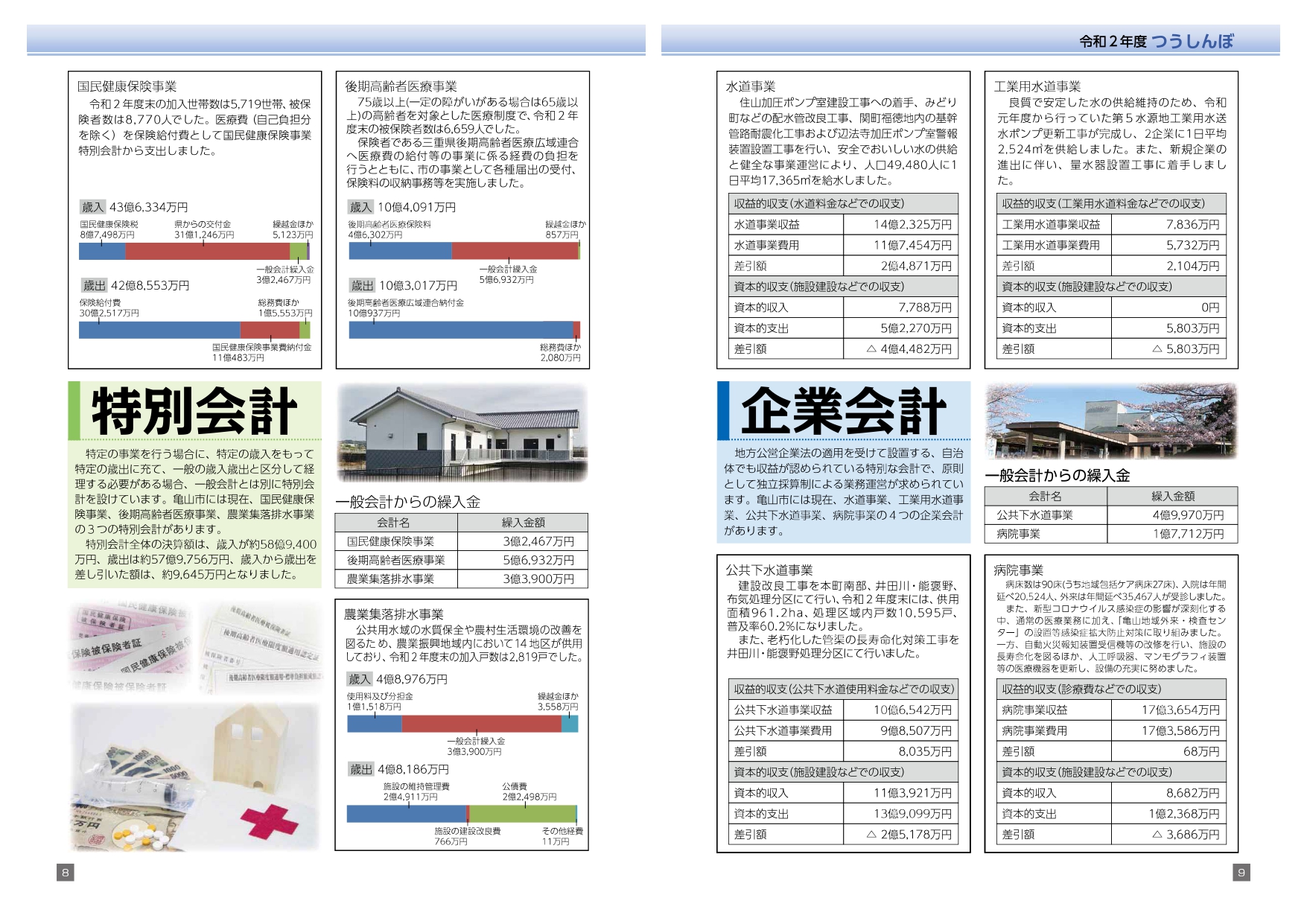Image resolution: width=1307 pixels, height=924 pixels.
Task: Select the 特別会計 large heading
Action: 194,411
